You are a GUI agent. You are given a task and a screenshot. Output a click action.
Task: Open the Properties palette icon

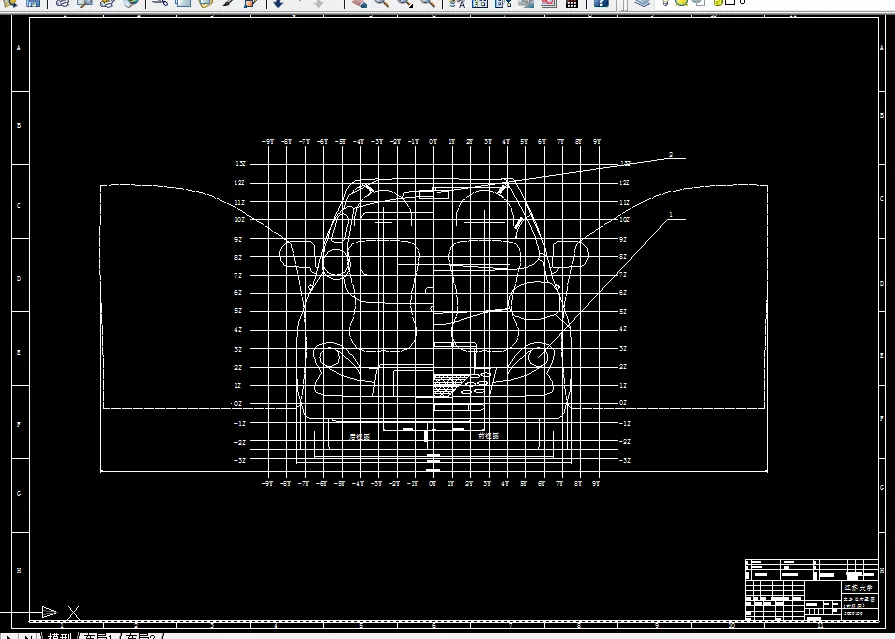(457, 3)
